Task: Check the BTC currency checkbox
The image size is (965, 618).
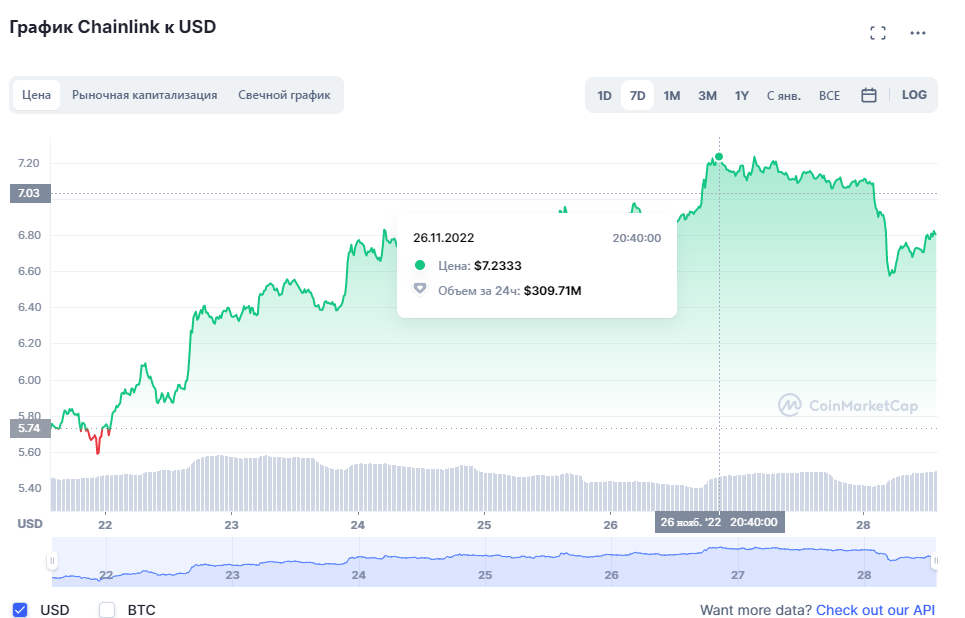Action: pos(107,609)
